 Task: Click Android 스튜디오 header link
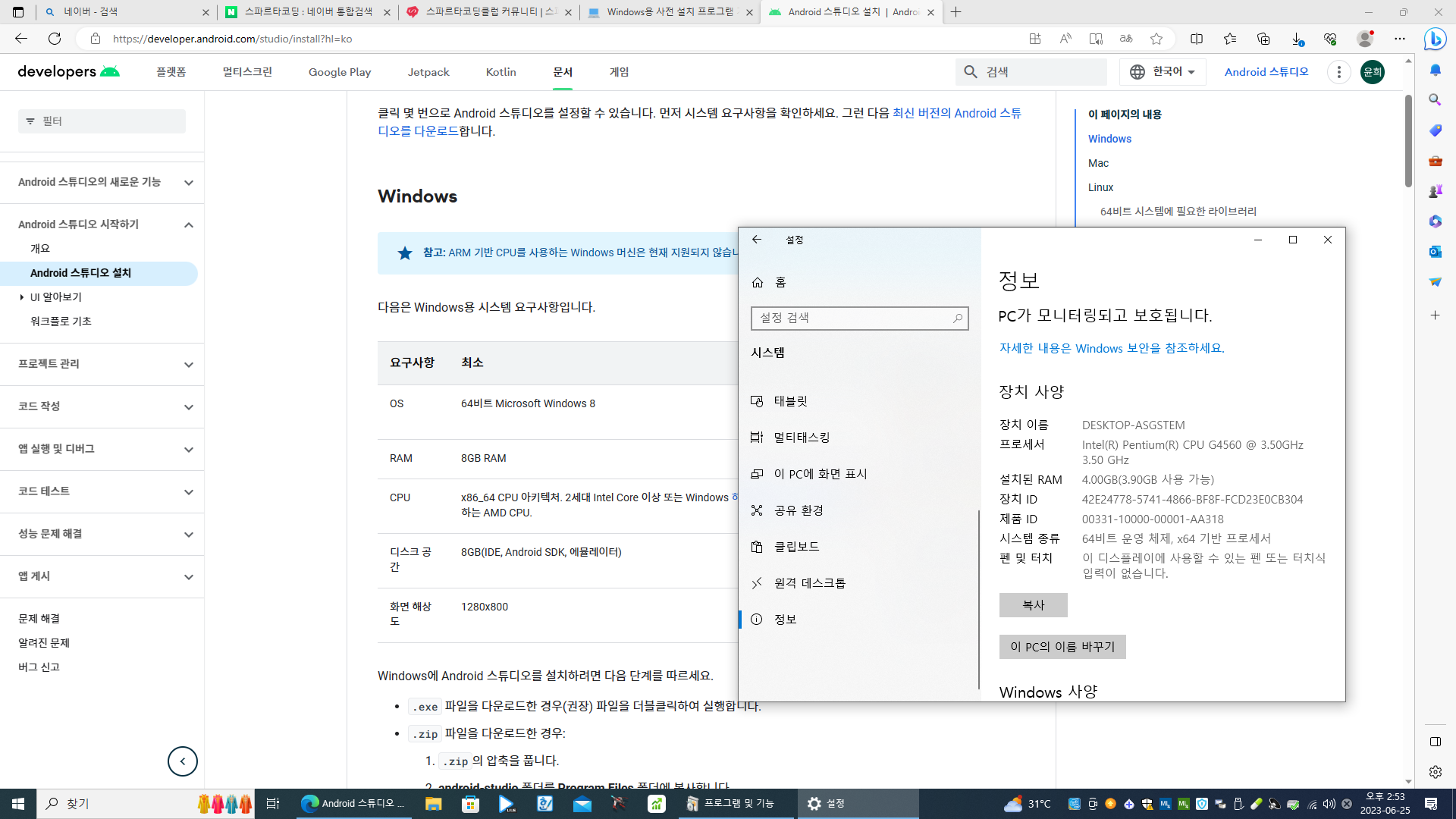pos(1266,72)
